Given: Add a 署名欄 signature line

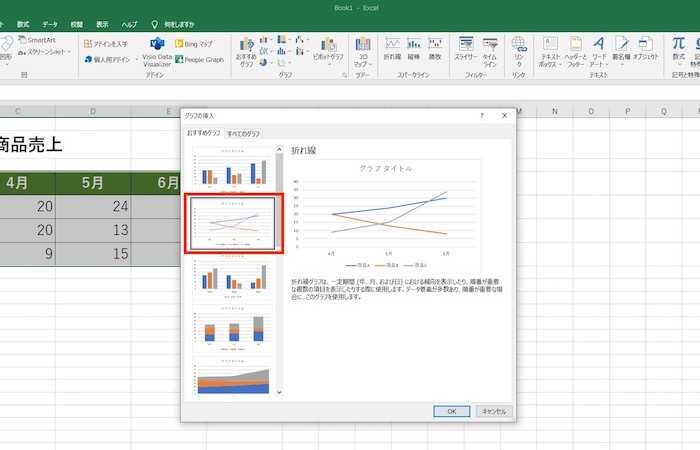Looking at the screenshot, I should 621,50.
